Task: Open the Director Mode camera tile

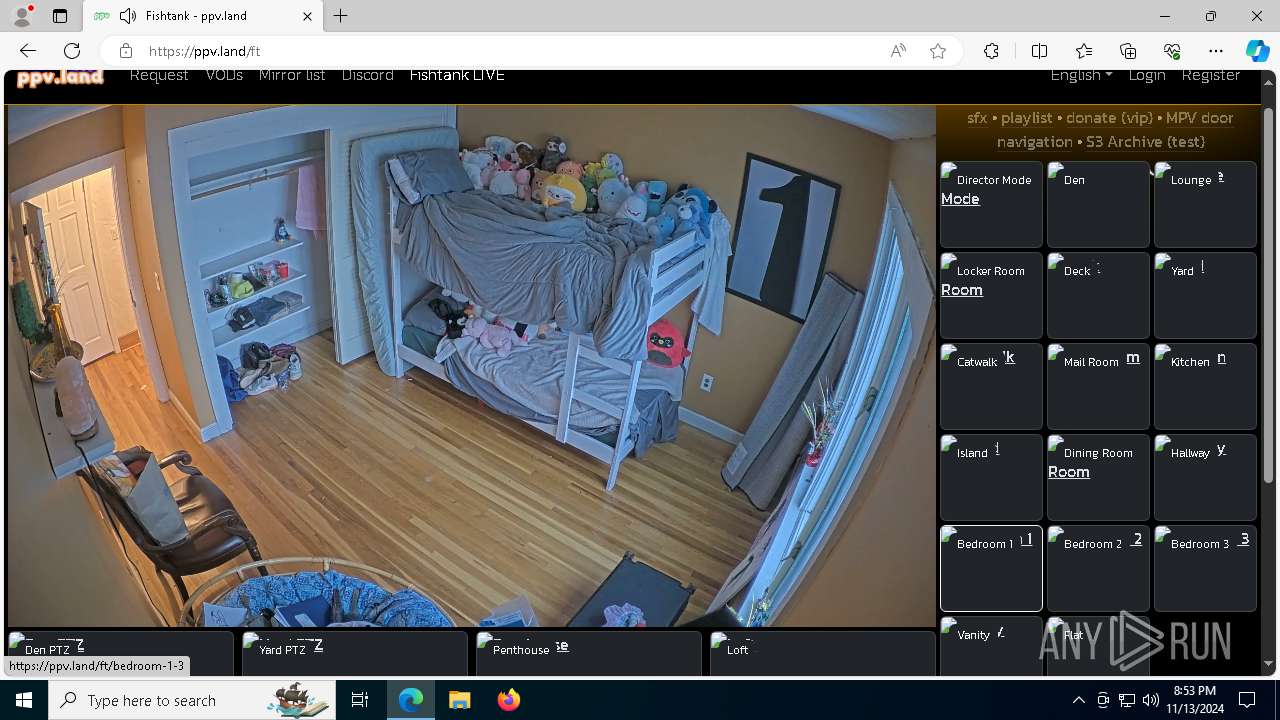Action: click(991, 204)
